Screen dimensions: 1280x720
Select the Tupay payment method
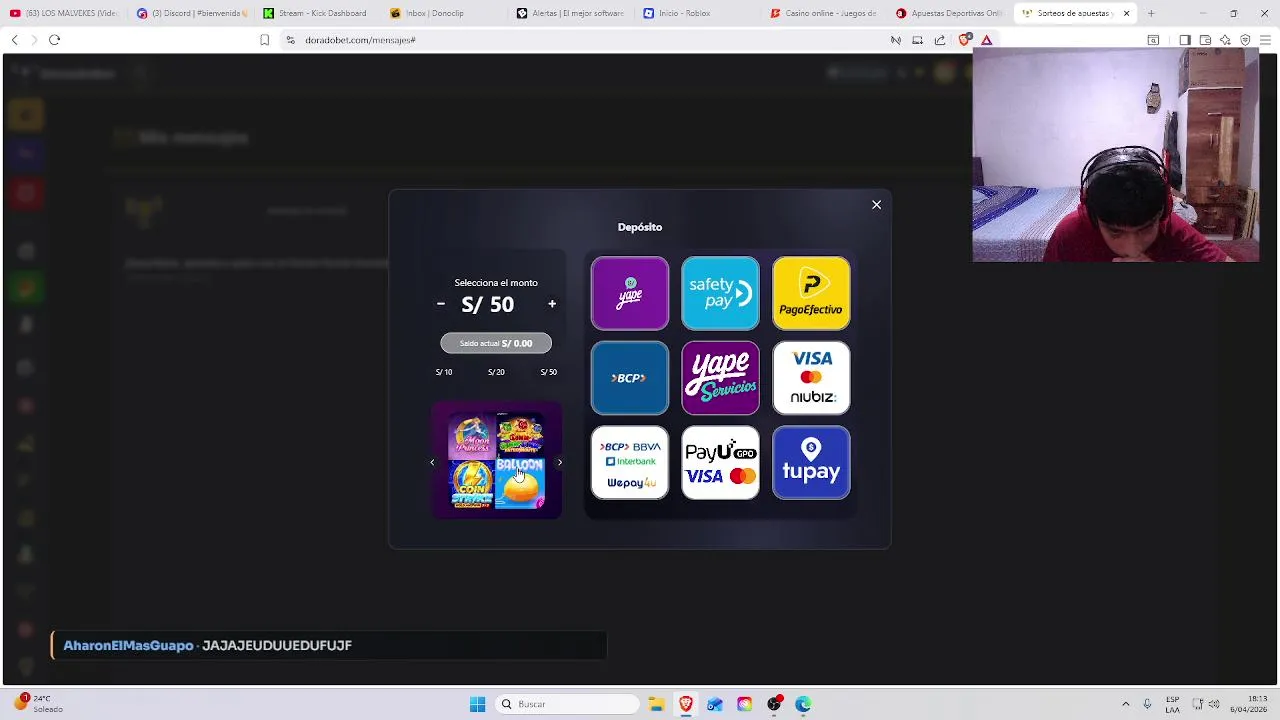point(811,463)
